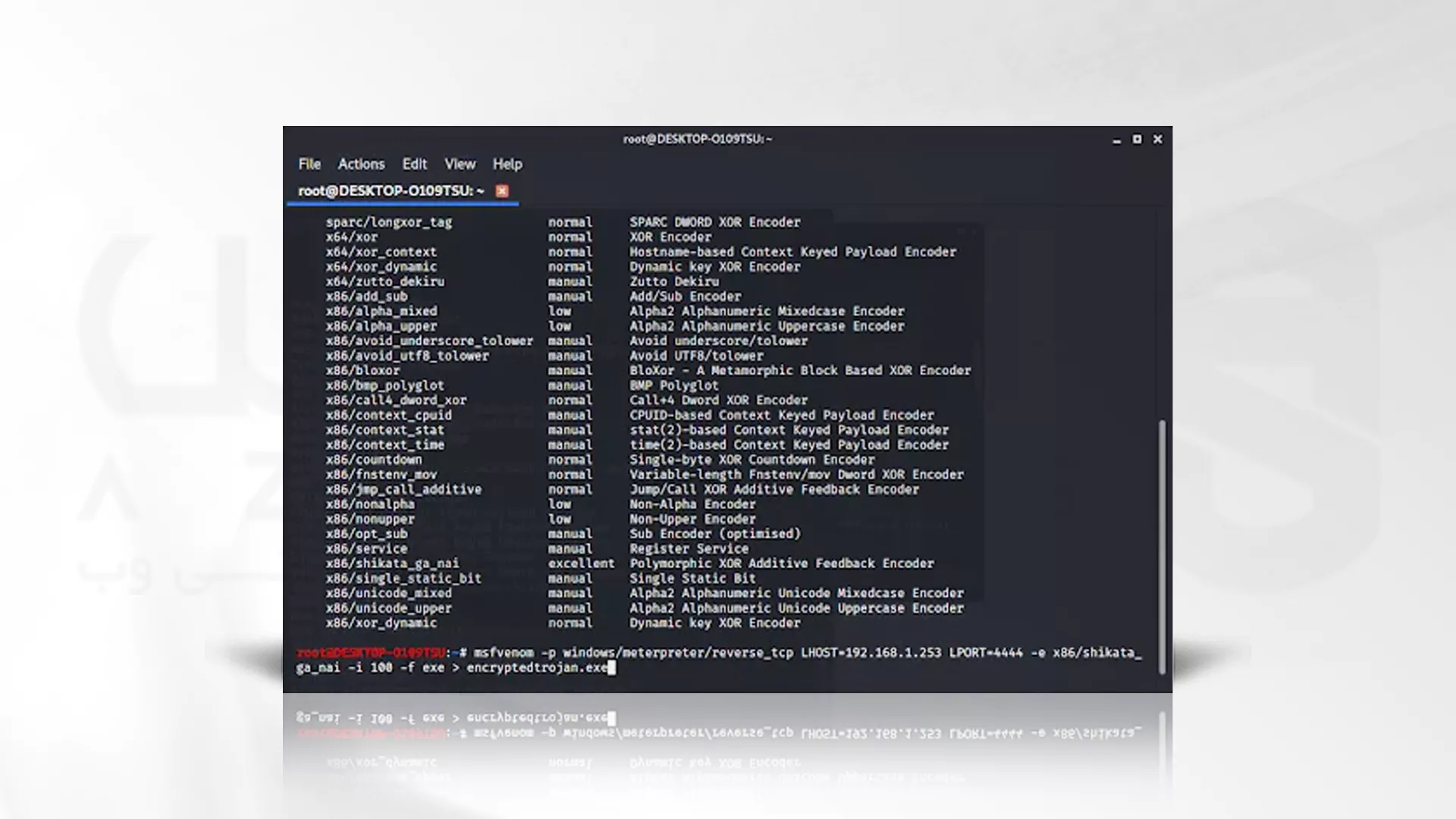Open the Actions menu

pyautogui.click(x=361, y=164)
